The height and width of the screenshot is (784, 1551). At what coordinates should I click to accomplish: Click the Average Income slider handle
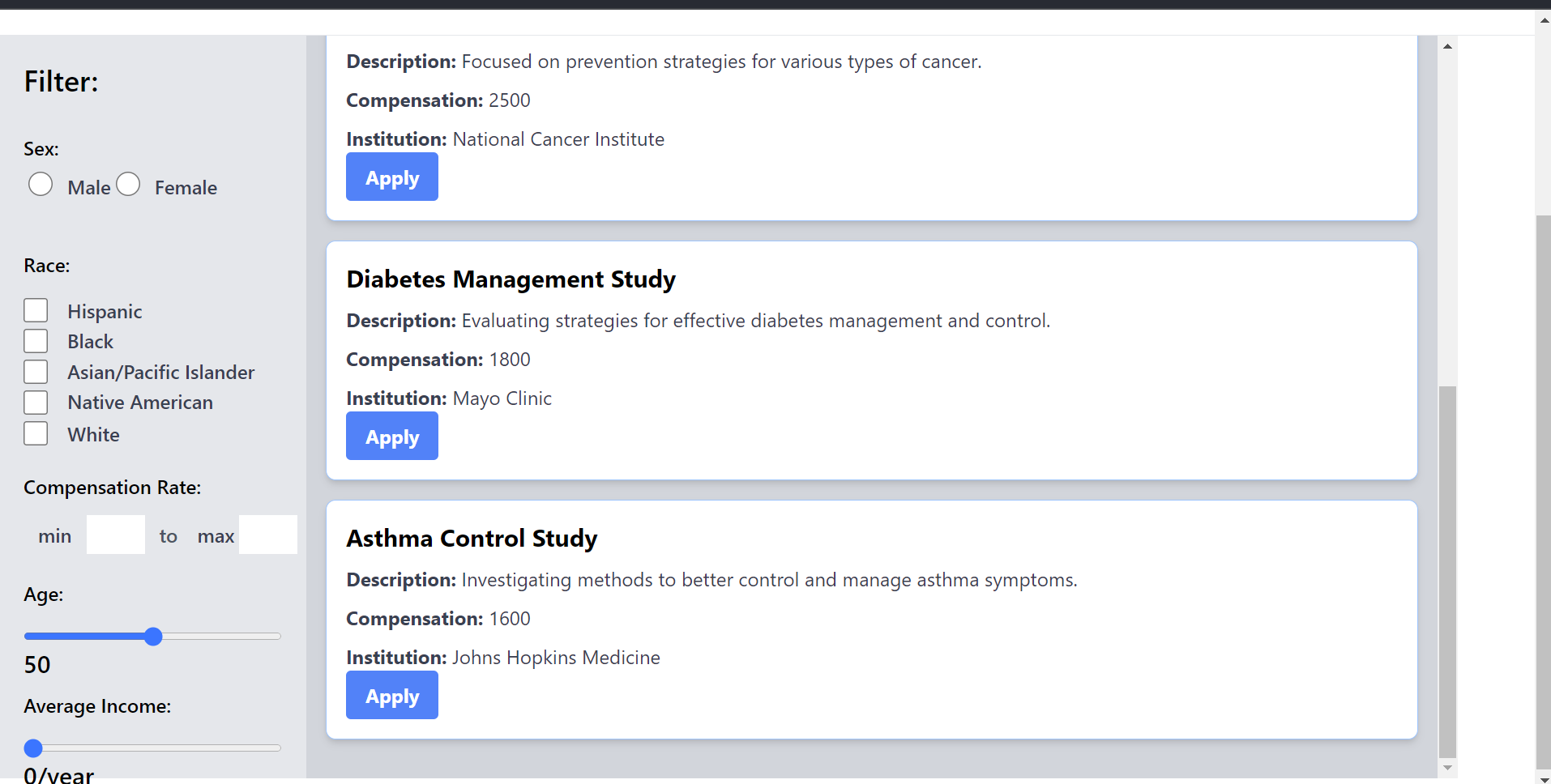33,748
